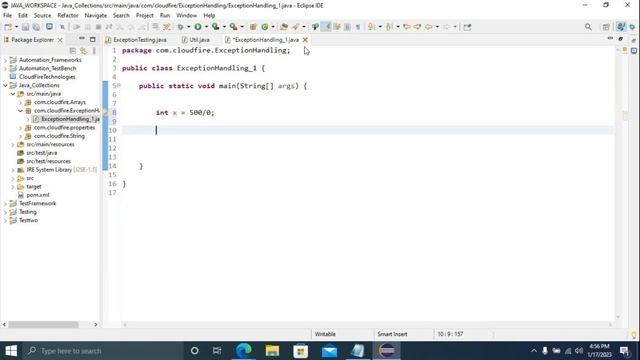Expand the com.cloudfire.properties package
Viewport: 640px width, 360px height.
coord(20,128)
